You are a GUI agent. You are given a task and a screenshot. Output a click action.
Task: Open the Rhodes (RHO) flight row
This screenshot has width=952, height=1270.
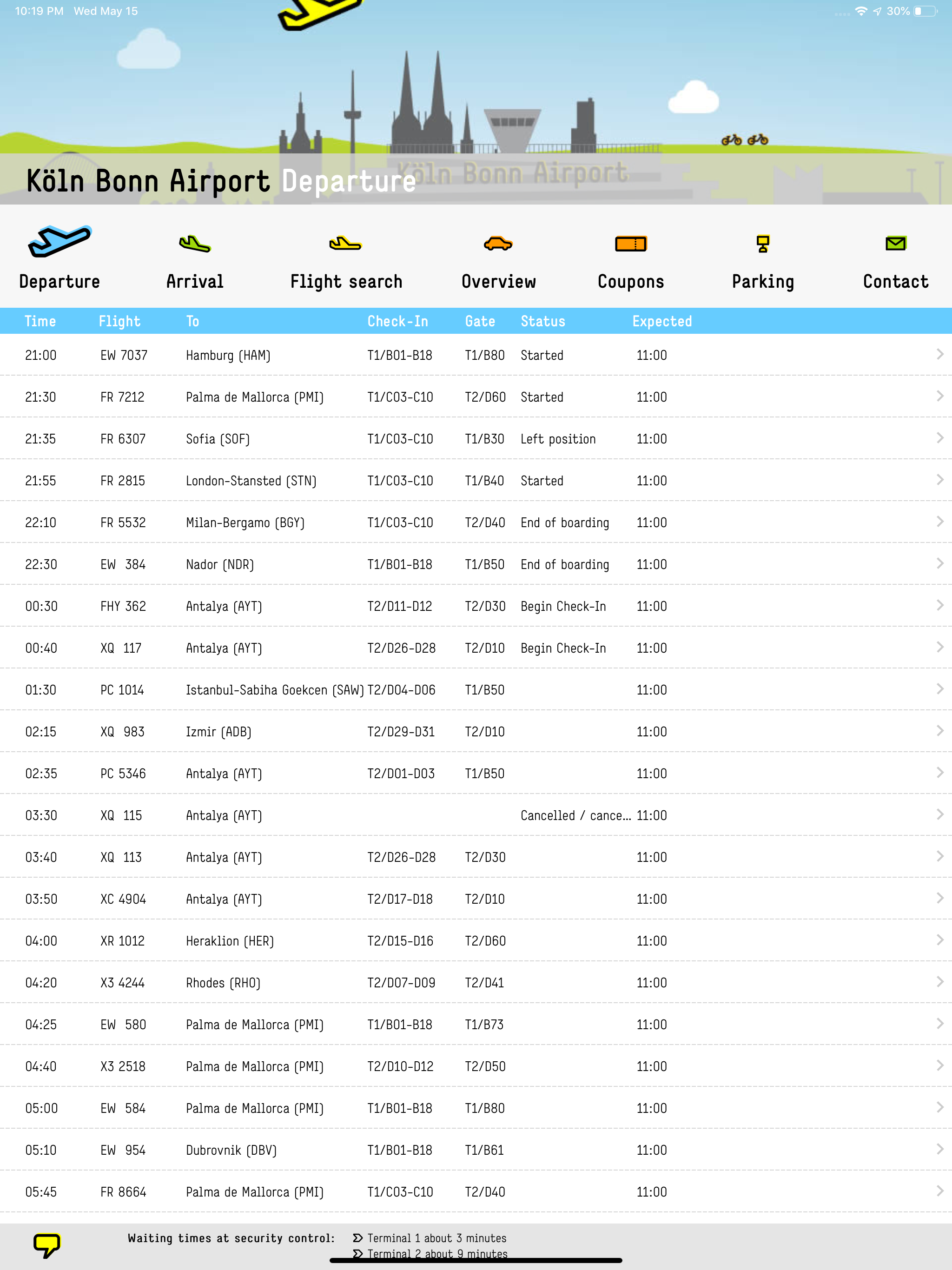pos(476,983)
